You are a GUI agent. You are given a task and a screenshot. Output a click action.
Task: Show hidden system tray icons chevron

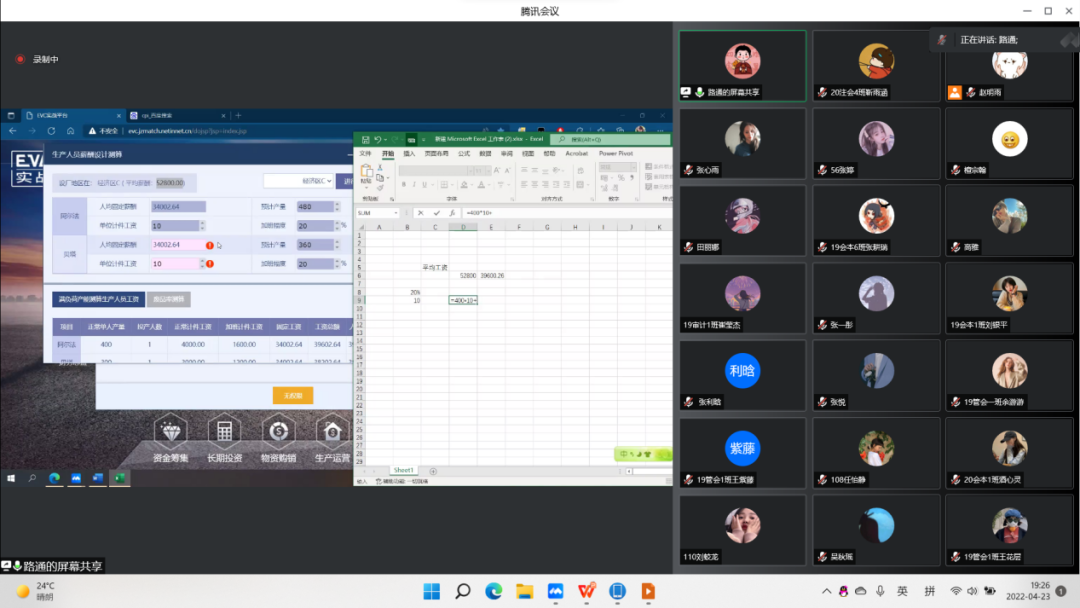click(827, 591)
